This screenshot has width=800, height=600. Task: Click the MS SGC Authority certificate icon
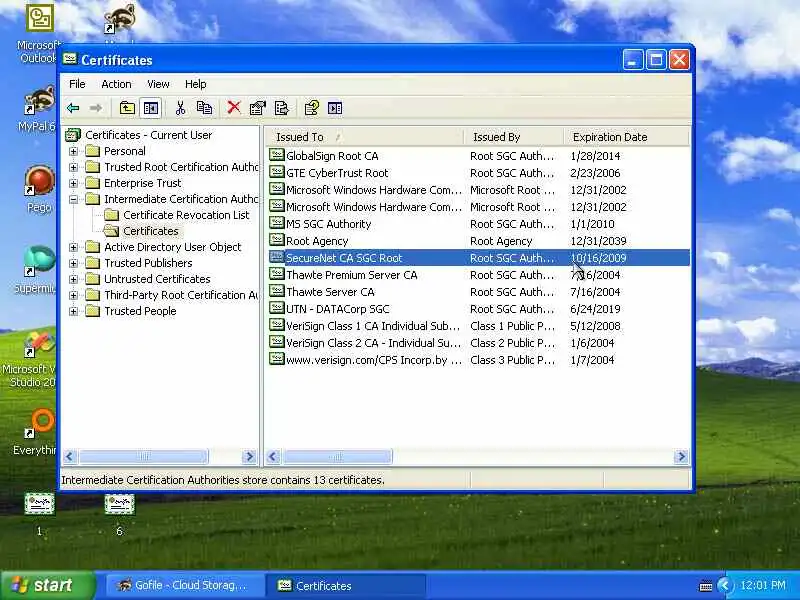pos(277,223)
